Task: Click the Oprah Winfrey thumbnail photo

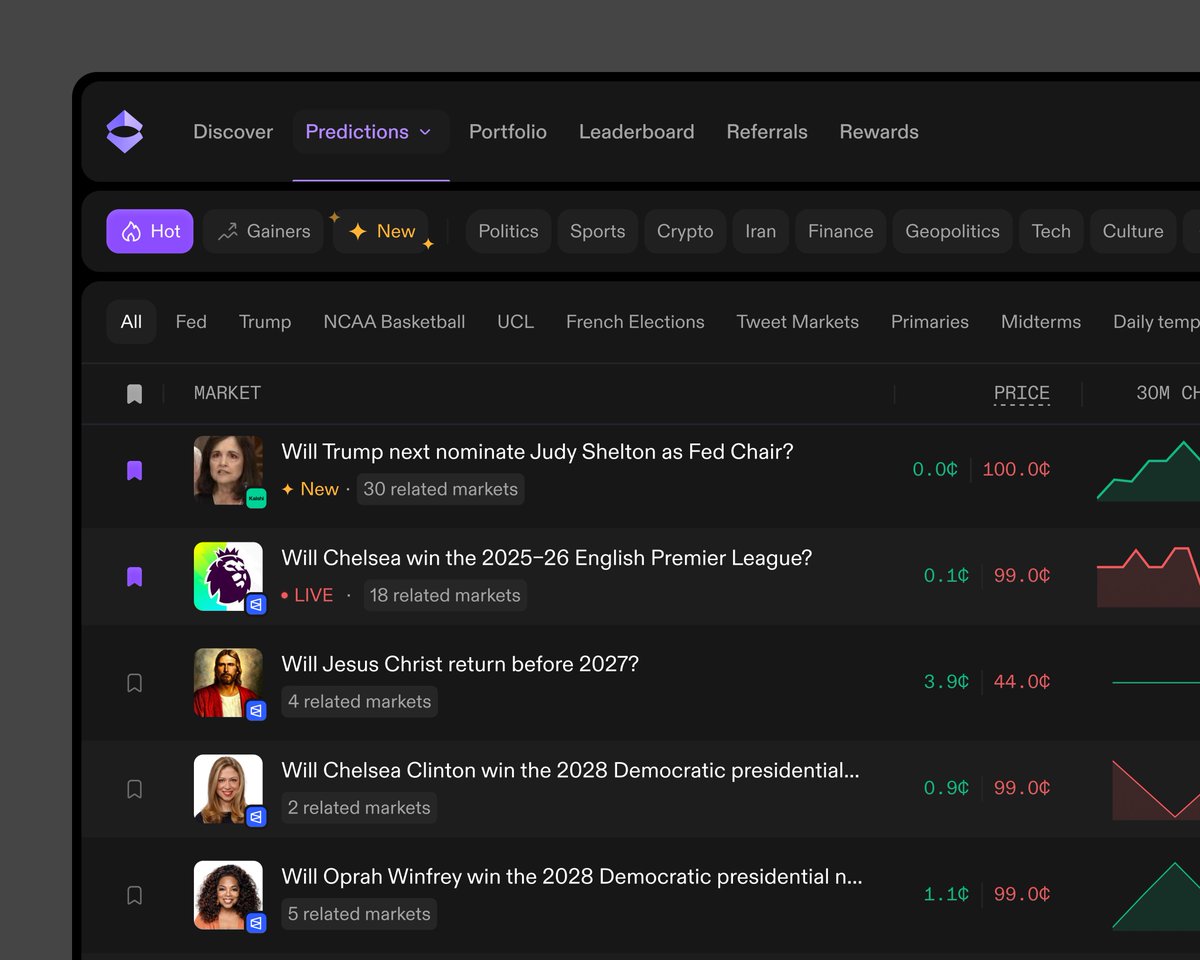Action: pos(228,895)
